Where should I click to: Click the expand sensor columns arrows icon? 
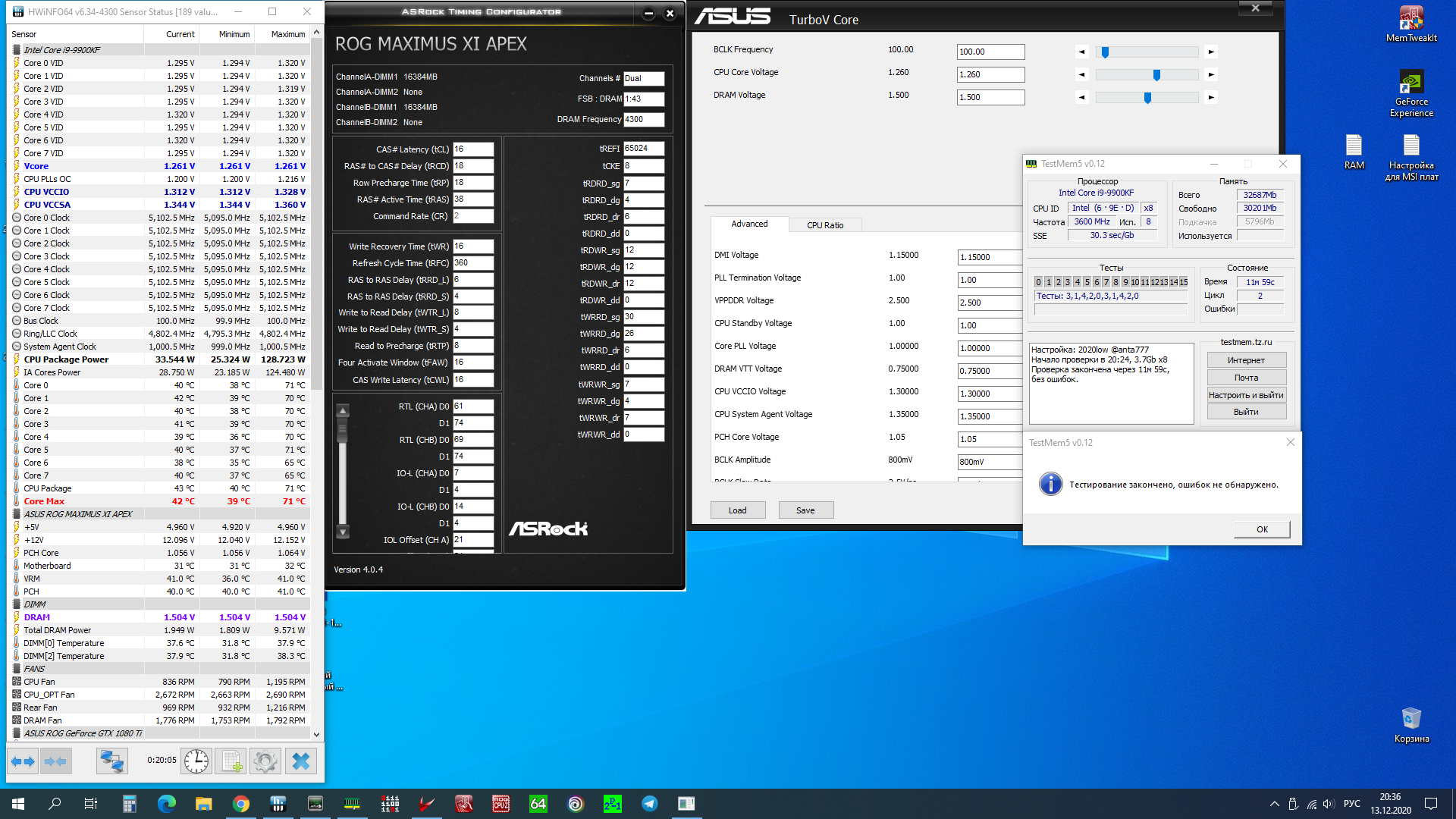[x=23, y=761]
